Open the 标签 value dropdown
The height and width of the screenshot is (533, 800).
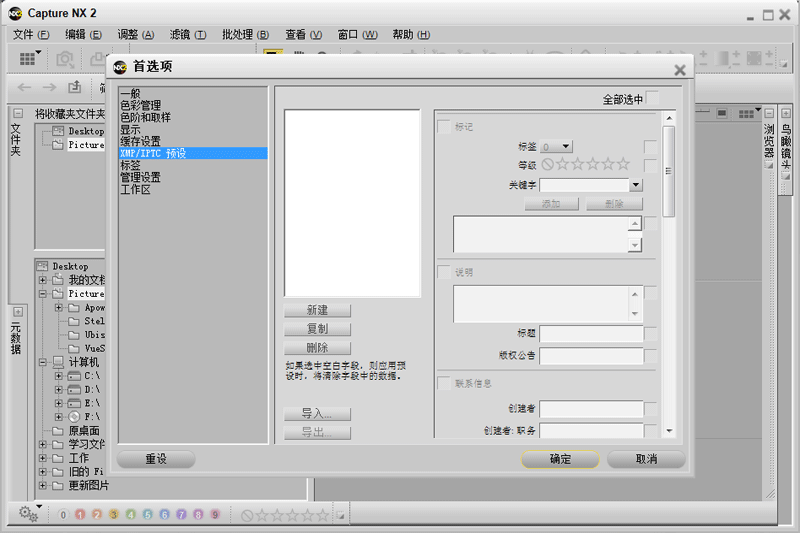[x=557, y=147]
